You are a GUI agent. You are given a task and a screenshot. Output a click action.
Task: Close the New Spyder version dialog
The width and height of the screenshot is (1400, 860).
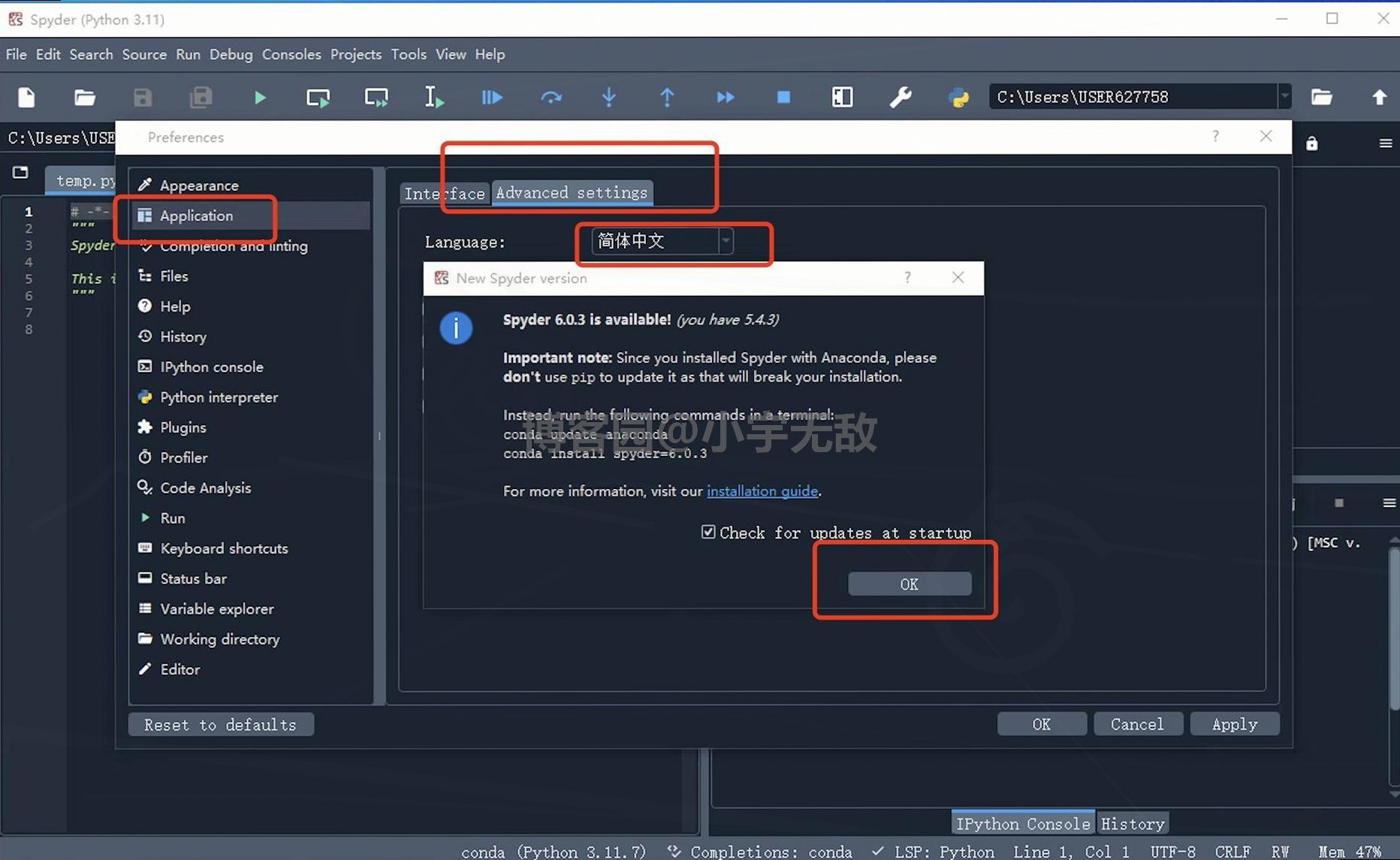click(958, 277)
